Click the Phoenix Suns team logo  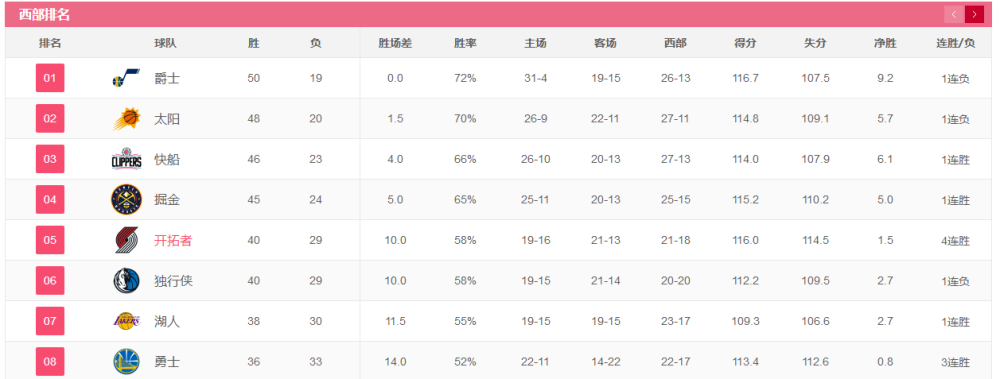[126, 119]
